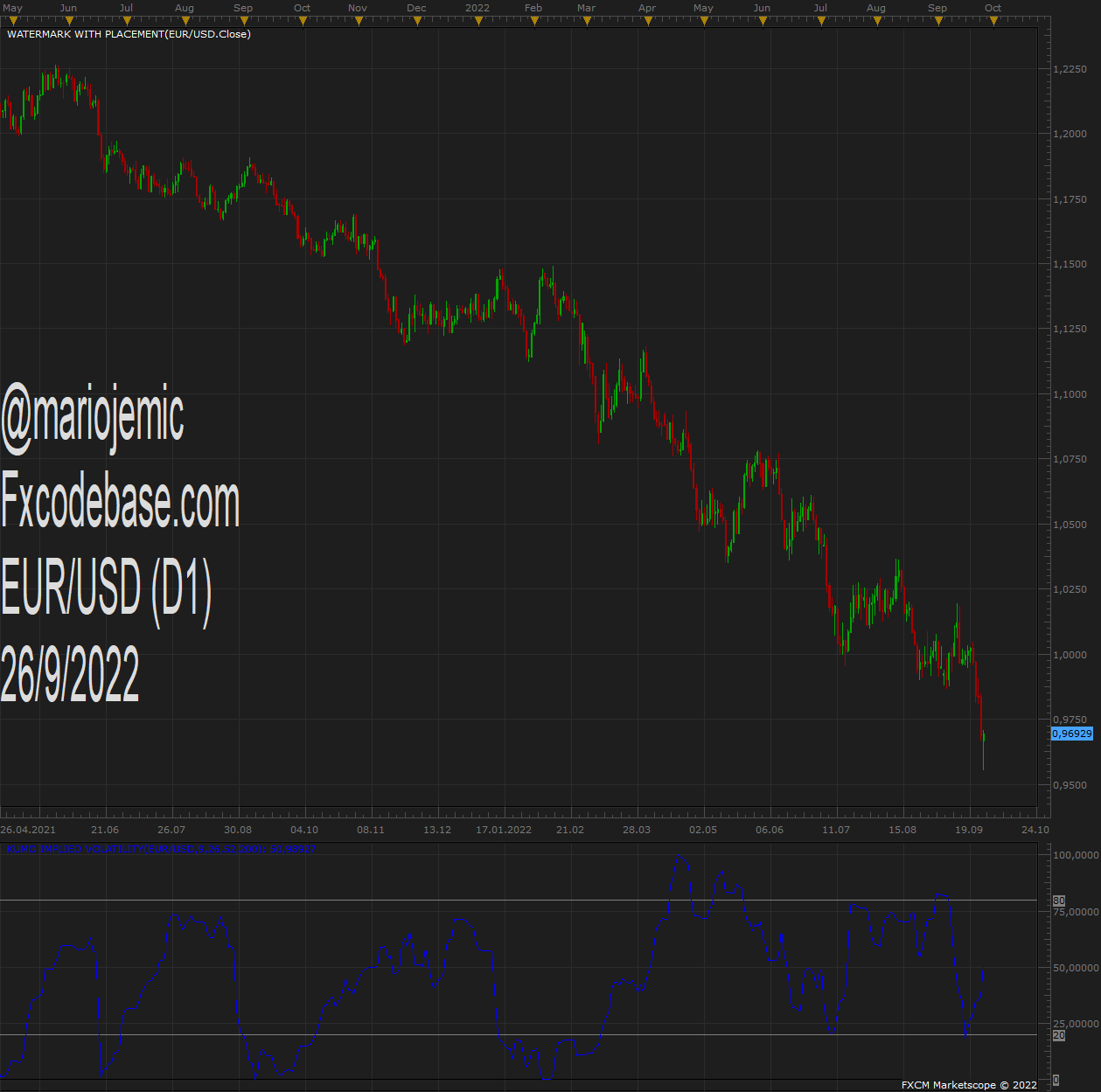The image size is (1101, 1092).
Task: Click the 19.09 date axis label
Action: pos(969,830)
